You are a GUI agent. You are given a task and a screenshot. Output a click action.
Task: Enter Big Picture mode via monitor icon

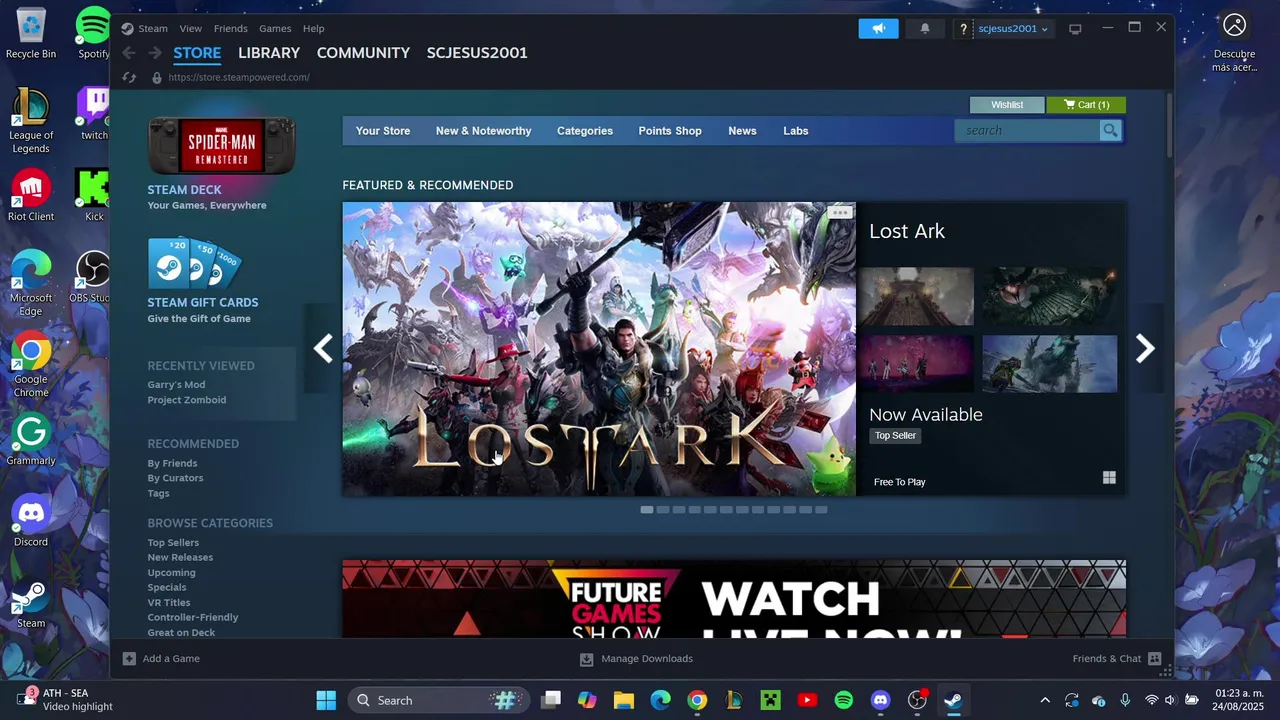click(1075, 29)
